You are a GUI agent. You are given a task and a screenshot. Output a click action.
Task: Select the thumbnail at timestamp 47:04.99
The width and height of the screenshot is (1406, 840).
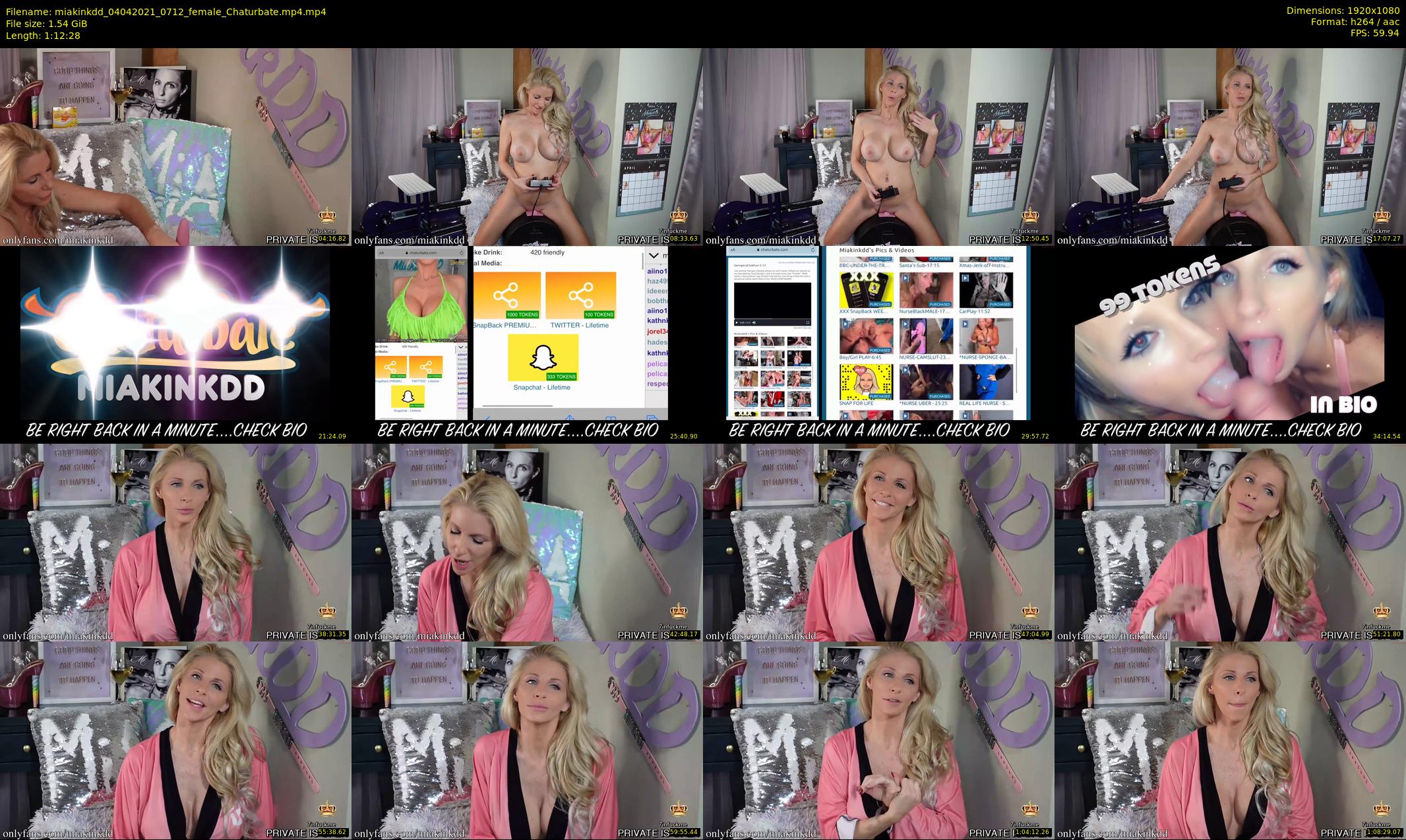878,542
